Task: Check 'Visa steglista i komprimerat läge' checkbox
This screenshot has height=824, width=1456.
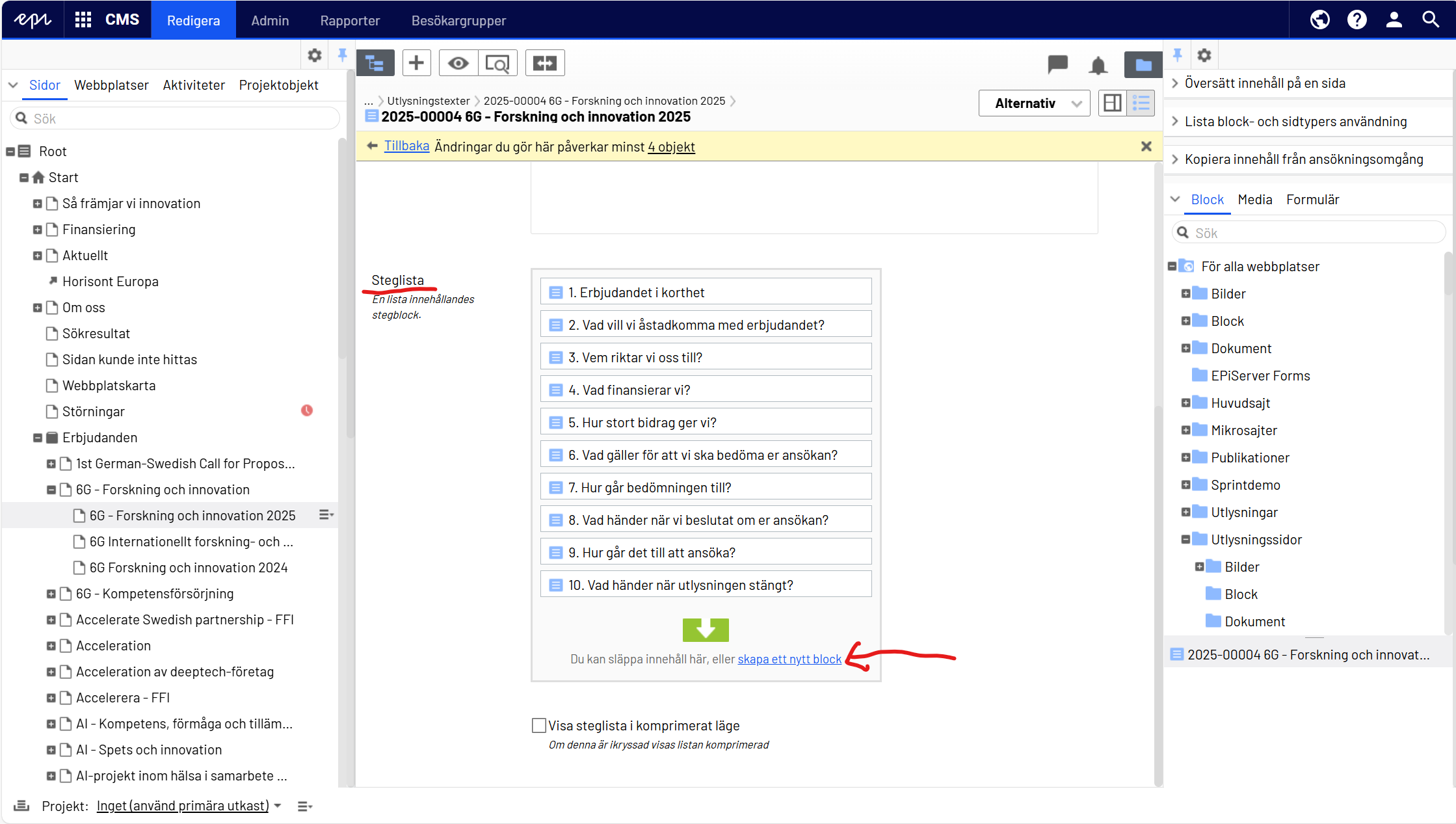Action: (x=538, y=725)
